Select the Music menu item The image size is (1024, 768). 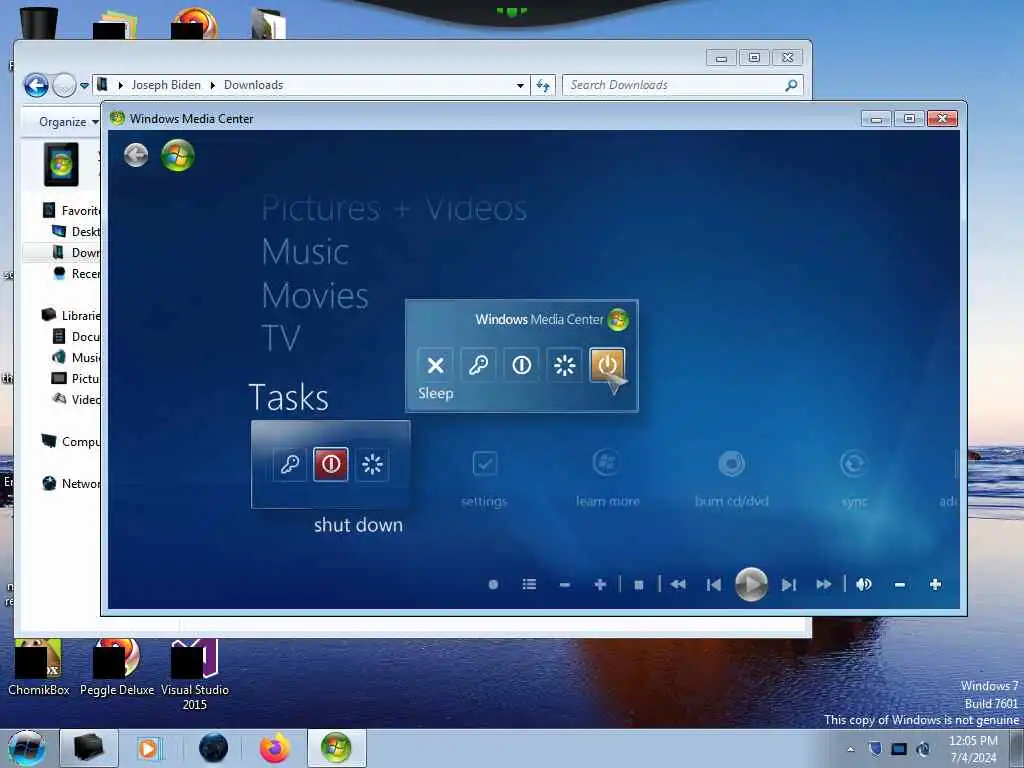click(305, 251)
